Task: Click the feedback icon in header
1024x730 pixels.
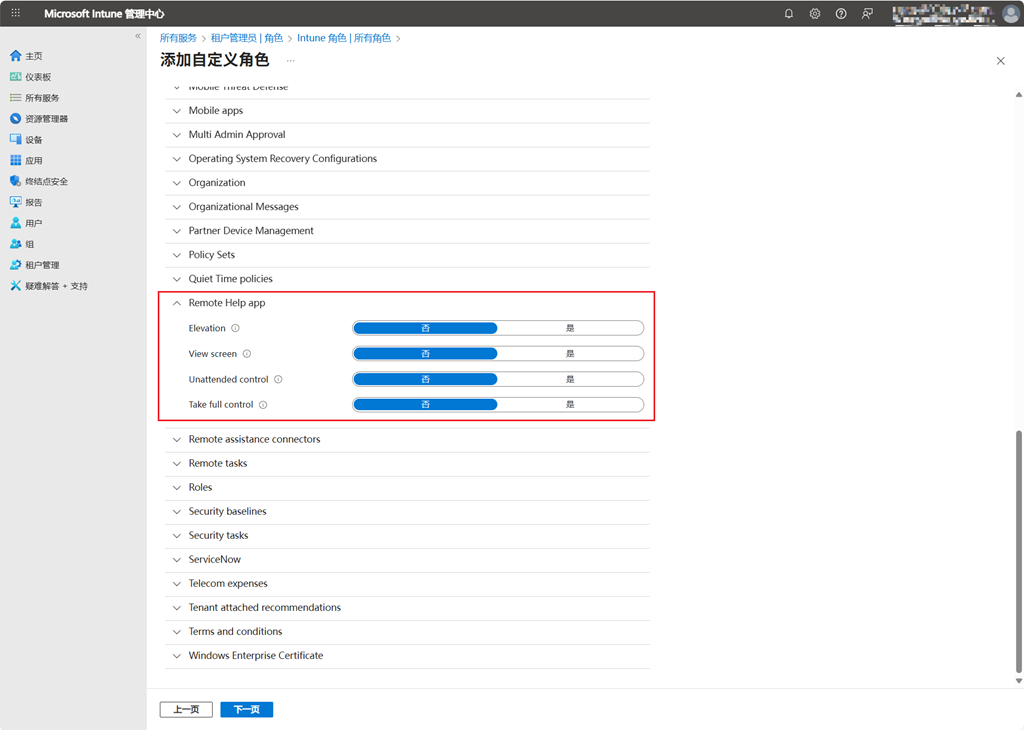Action: [x=867, y=14]
